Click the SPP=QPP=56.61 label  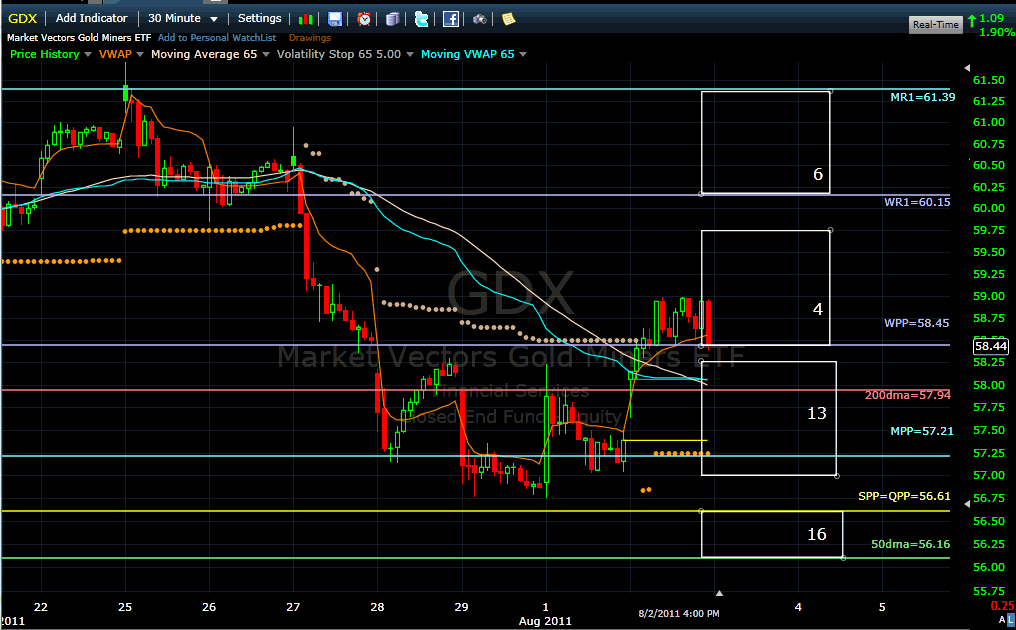click(x=905, y=496)
